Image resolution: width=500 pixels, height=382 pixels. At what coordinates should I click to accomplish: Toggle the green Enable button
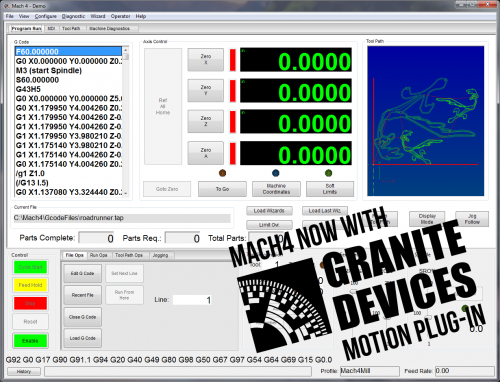(x=30, y=341)
